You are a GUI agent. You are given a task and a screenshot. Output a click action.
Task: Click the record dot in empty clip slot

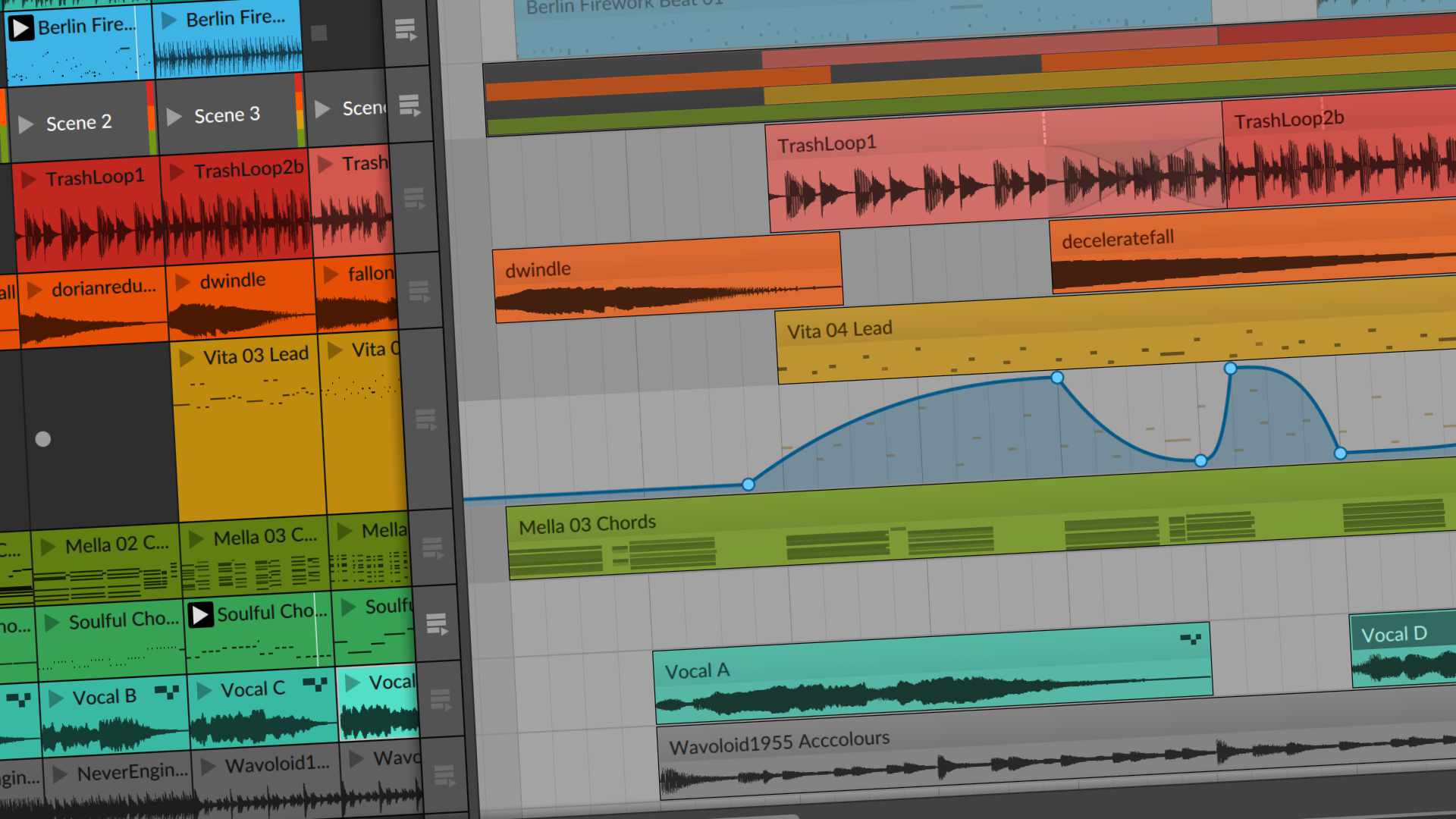coord(43,439)
